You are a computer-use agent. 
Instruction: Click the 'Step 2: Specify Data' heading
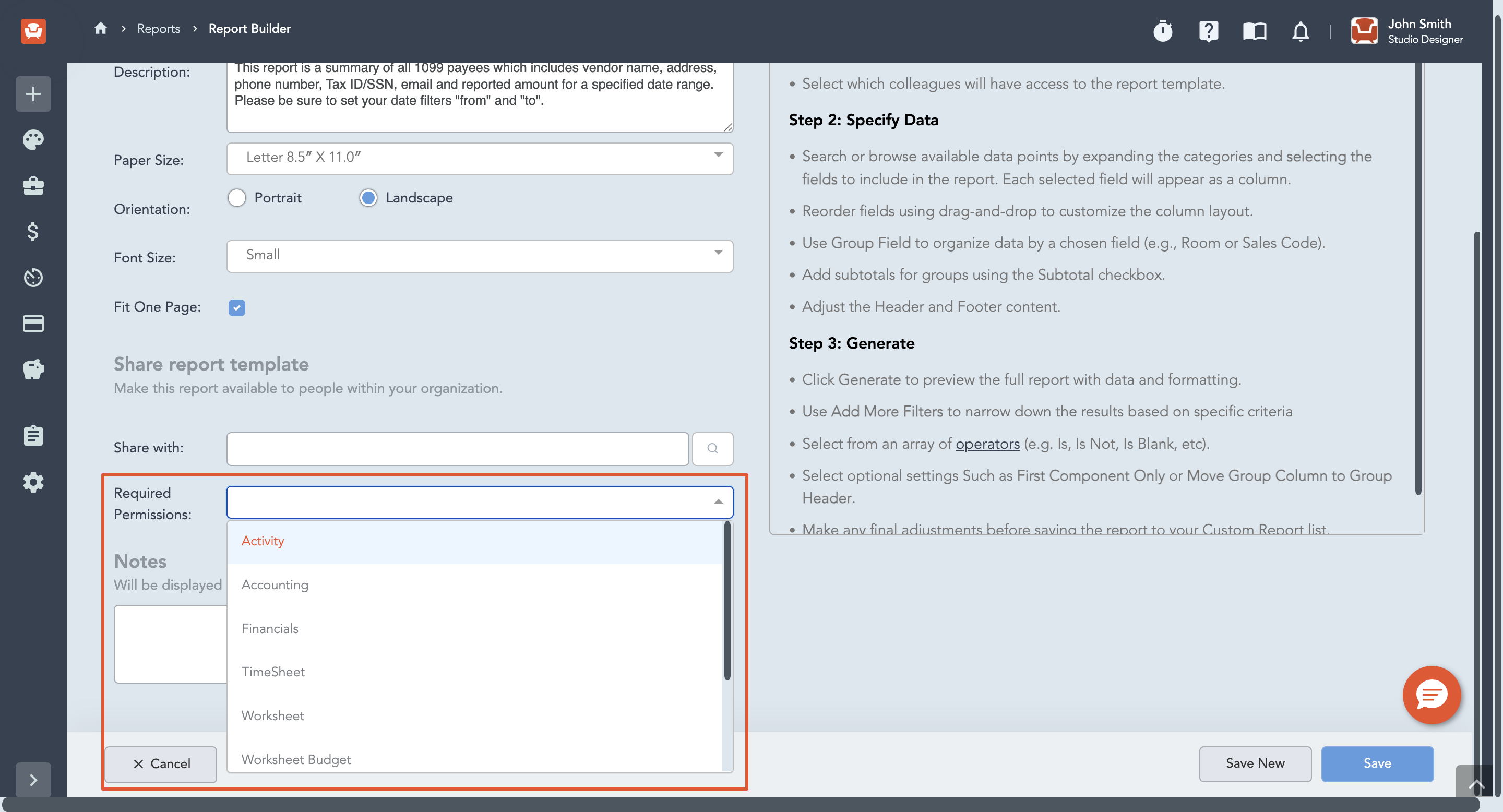(x=864, y=120)
